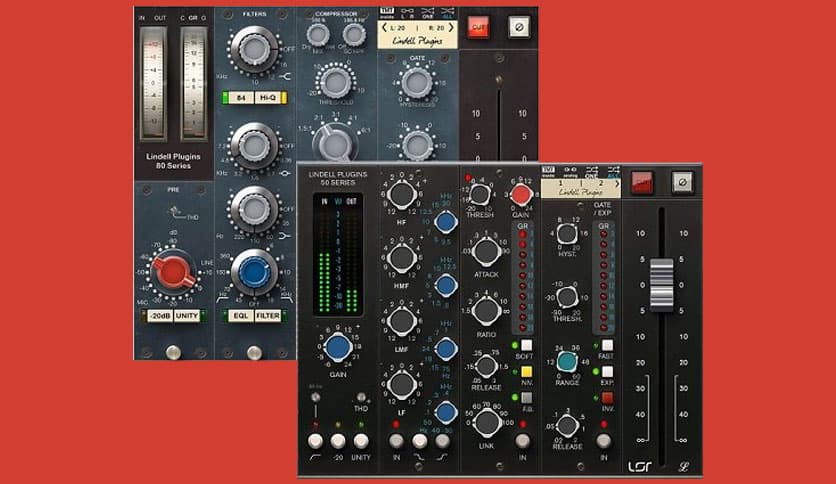
Task: Click the red preamp gain knob in 80 Series
Action: (x=173, y=272)
